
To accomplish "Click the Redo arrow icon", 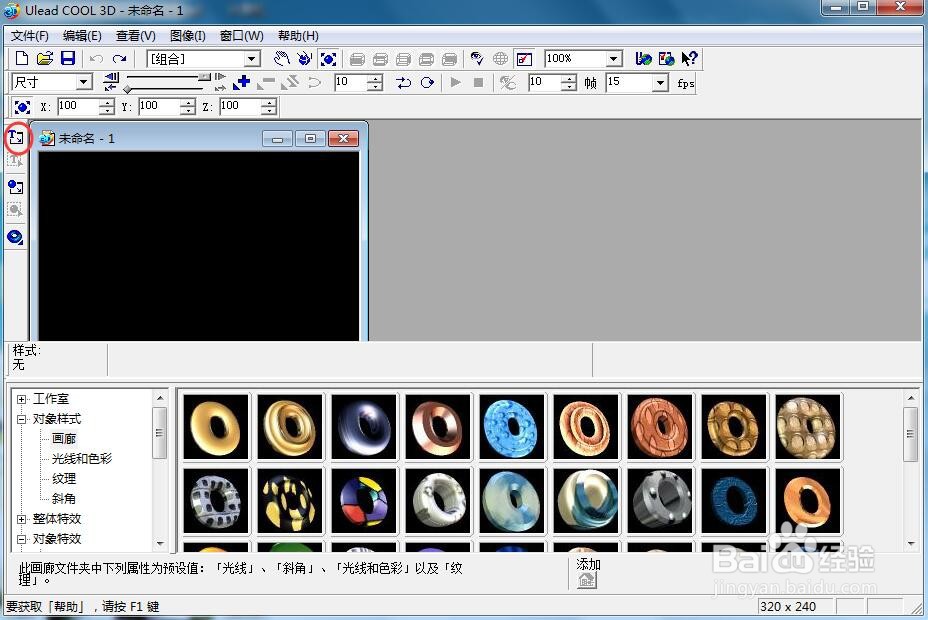I will [x=120, y=59].
